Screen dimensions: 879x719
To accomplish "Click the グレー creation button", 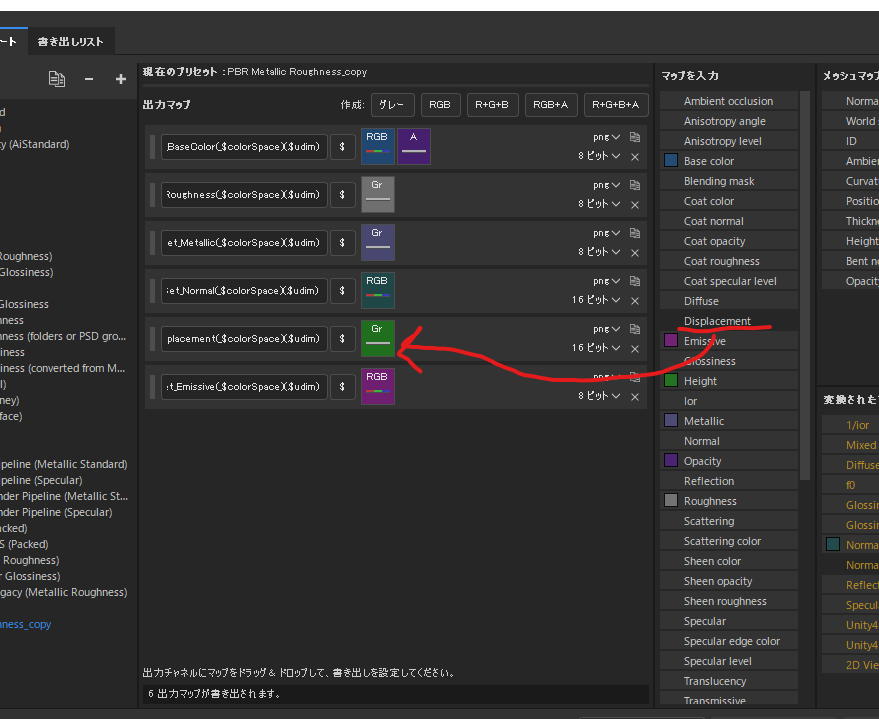I will click(x=392, y=104).
